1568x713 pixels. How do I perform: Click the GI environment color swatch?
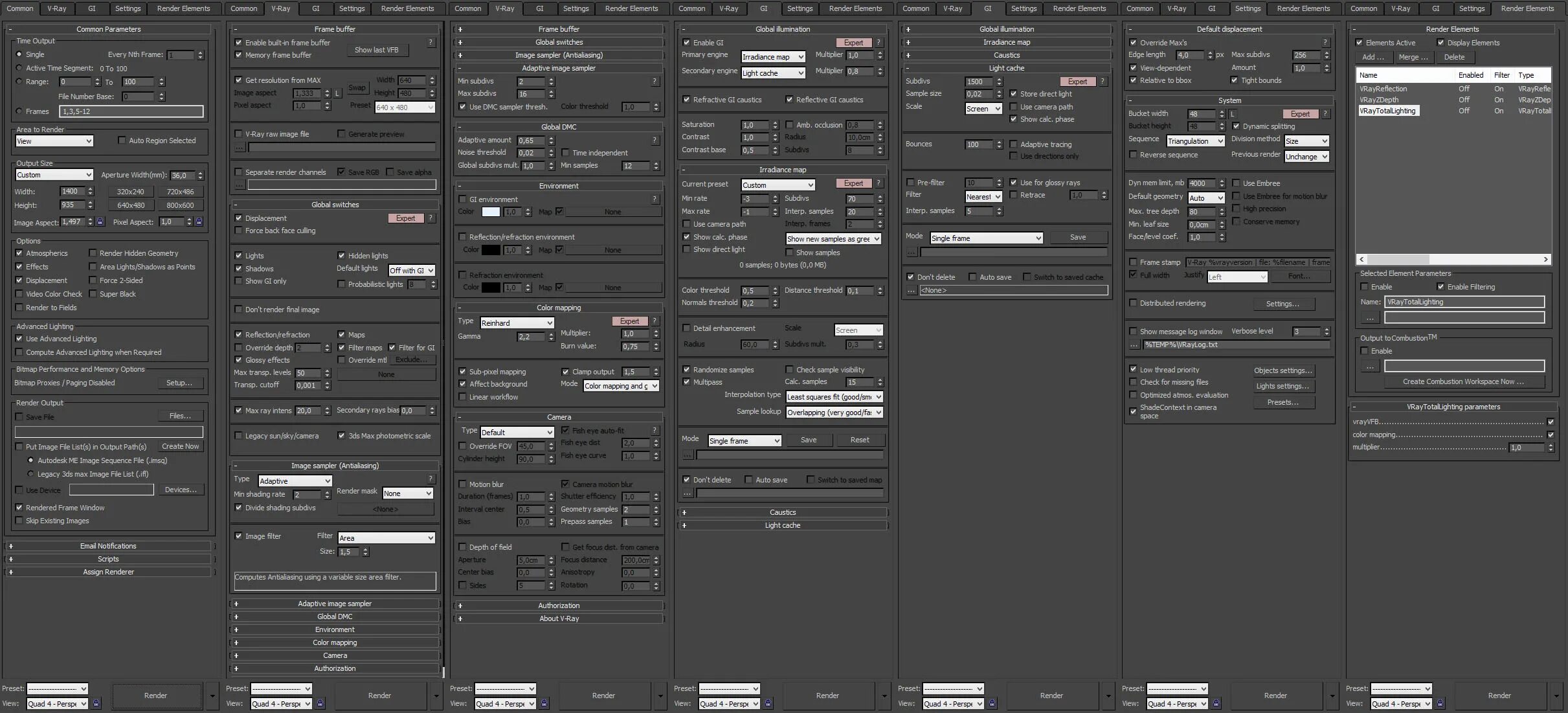(x=491, y=212)
